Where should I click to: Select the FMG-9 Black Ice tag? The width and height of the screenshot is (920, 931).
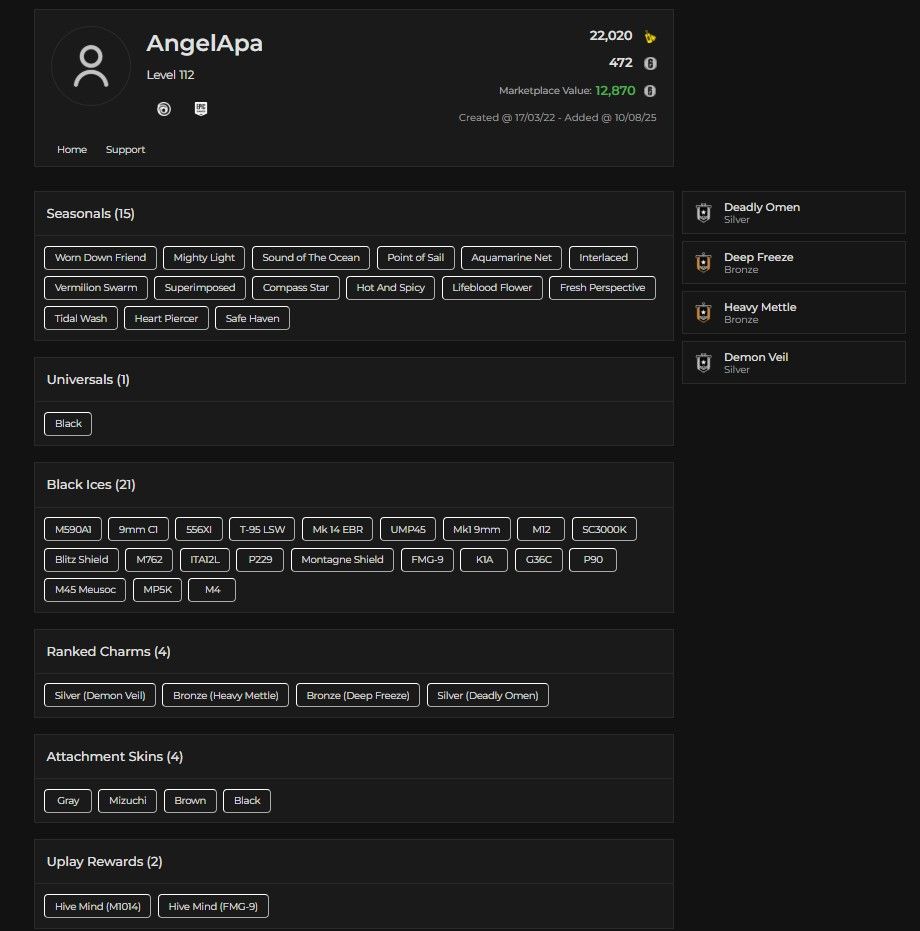point(427,560)
